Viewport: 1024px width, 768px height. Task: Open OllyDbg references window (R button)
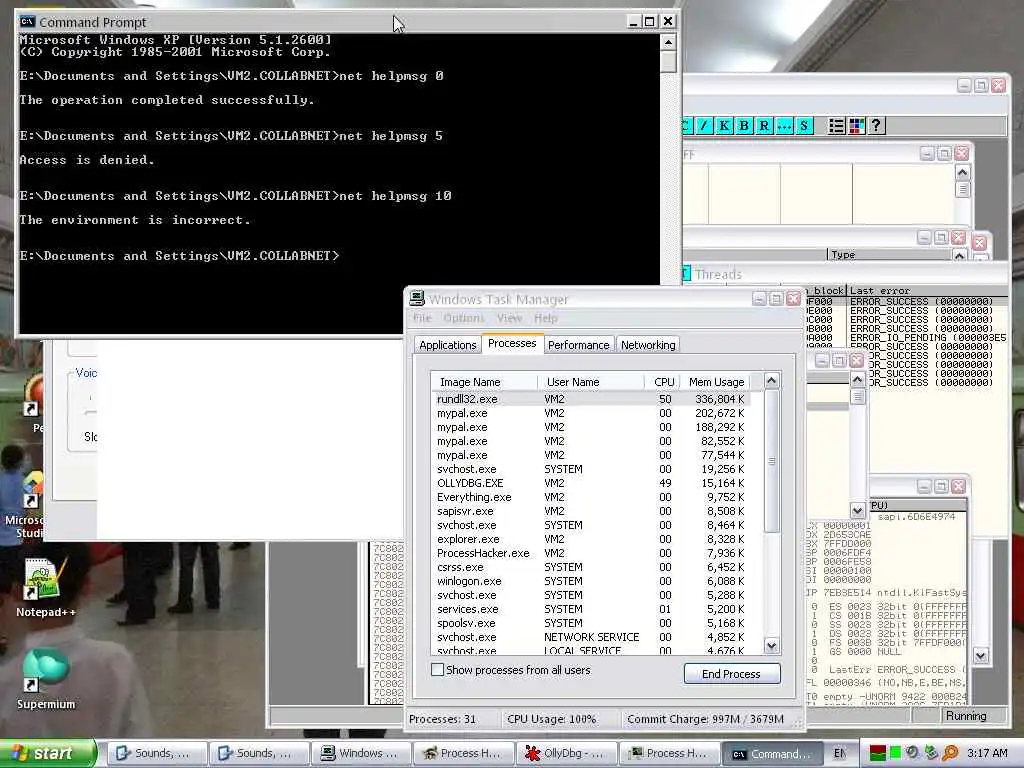tap(764, 125)
